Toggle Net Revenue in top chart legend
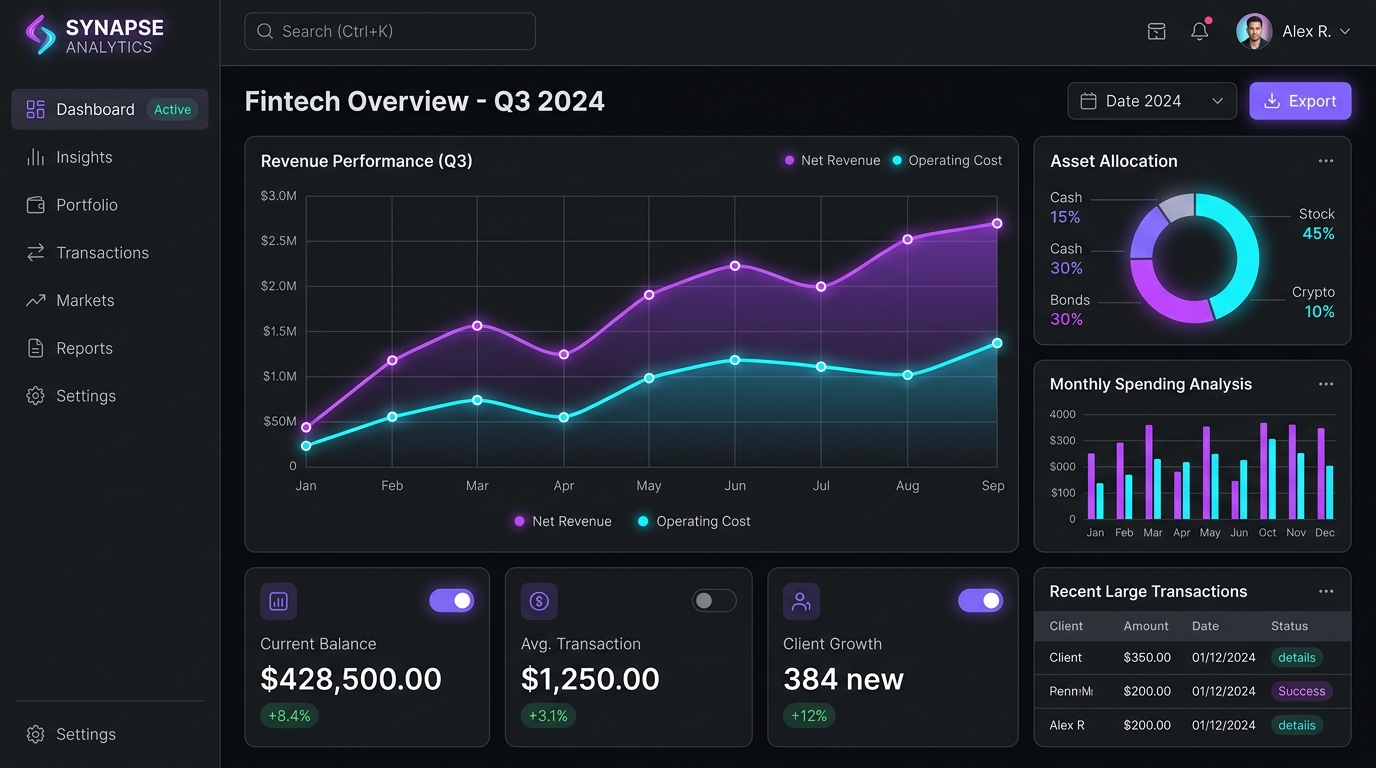 (832, 160)
